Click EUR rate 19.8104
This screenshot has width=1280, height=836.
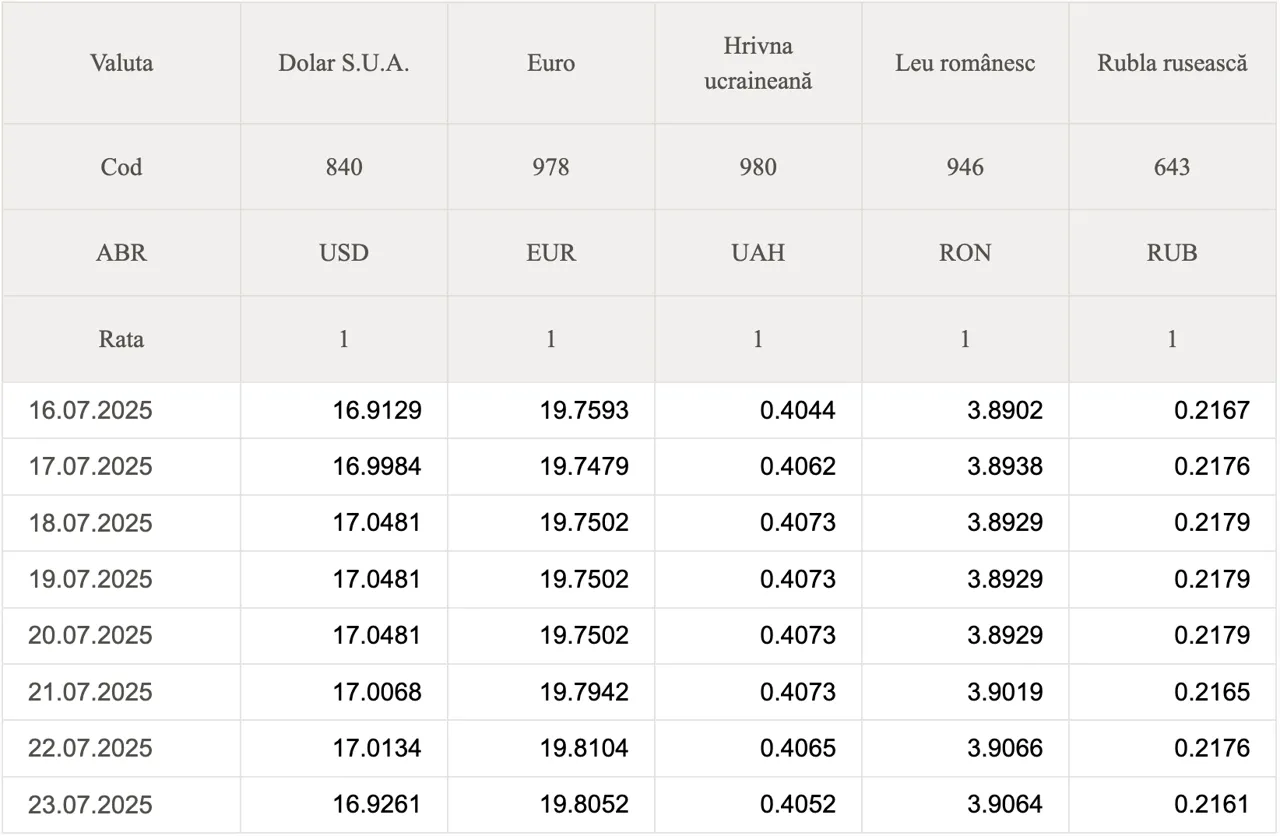(x=584, y=748)
